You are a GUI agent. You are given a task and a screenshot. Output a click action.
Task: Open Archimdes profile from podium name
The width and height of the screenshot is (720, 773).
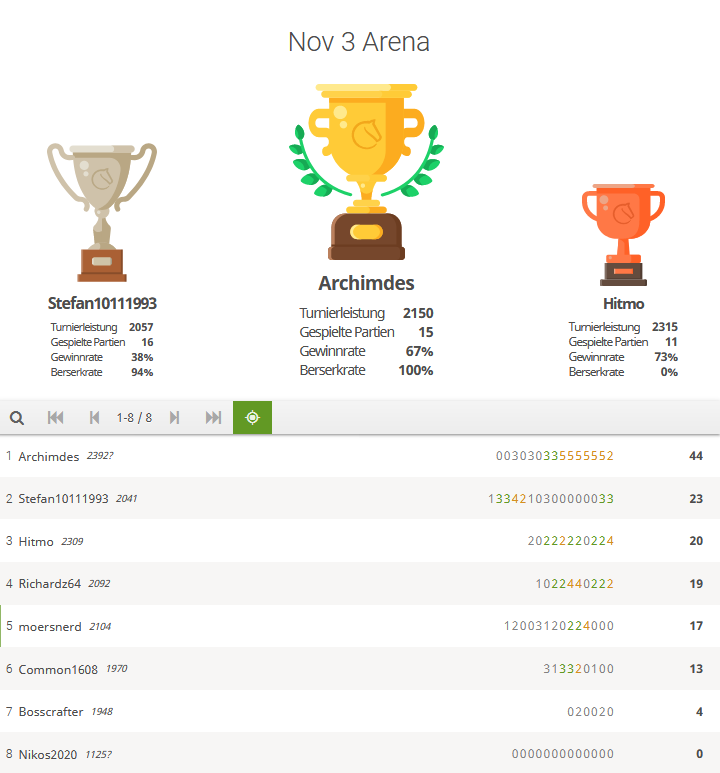(366, 283)
